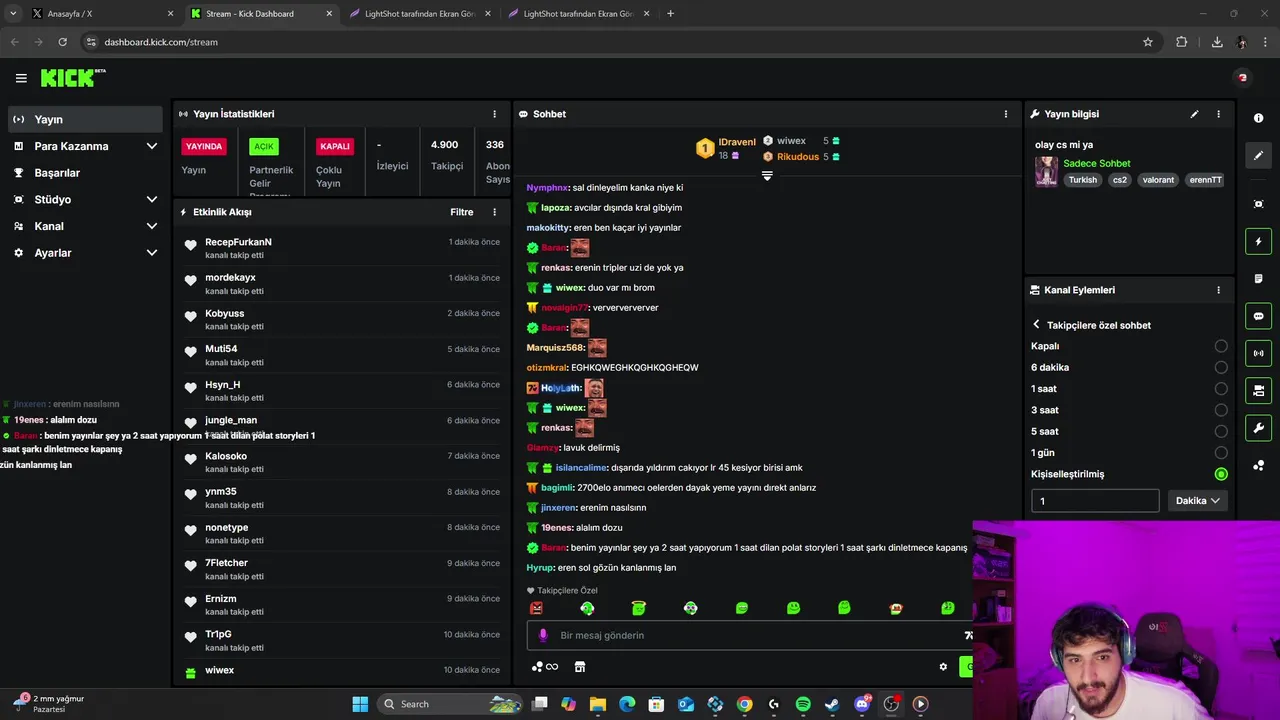The image size is (1280, 720).
Task: Go to the Kick logo home link
Action: coord(72,78)
